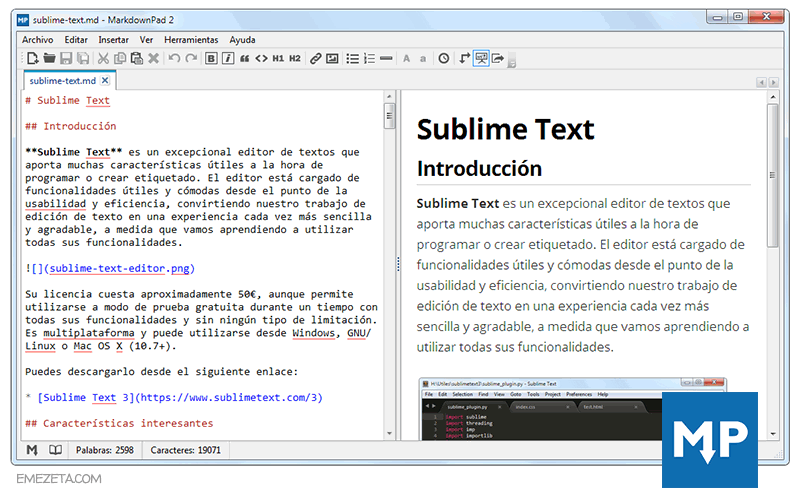800x500 pixels.
Task: Insert a hyperlink using the chain icon
Action: pos(315,59)
